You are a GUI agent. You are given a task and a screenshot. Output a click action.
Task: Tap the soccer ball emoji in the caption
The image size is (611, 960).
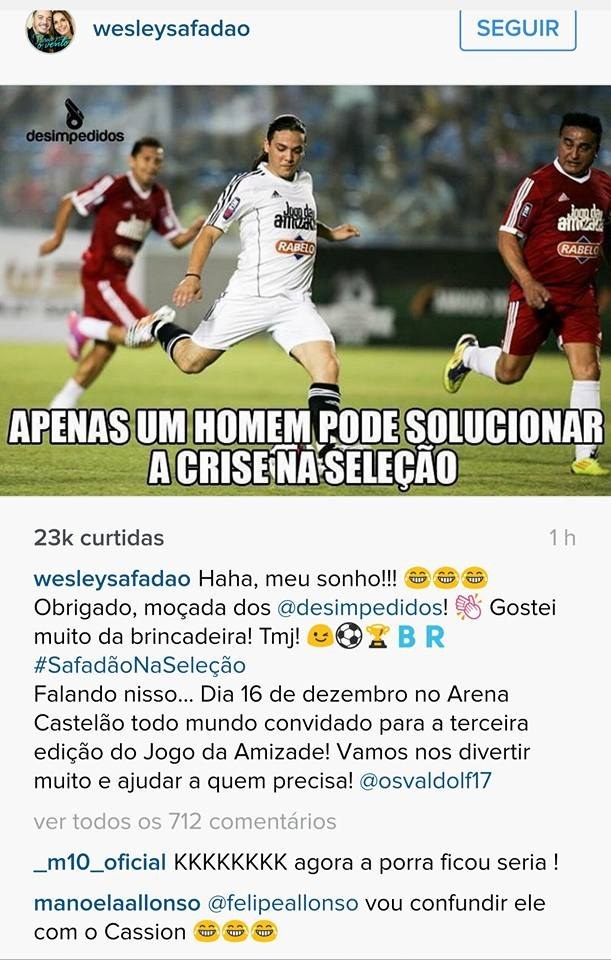(x=349, y=636)
